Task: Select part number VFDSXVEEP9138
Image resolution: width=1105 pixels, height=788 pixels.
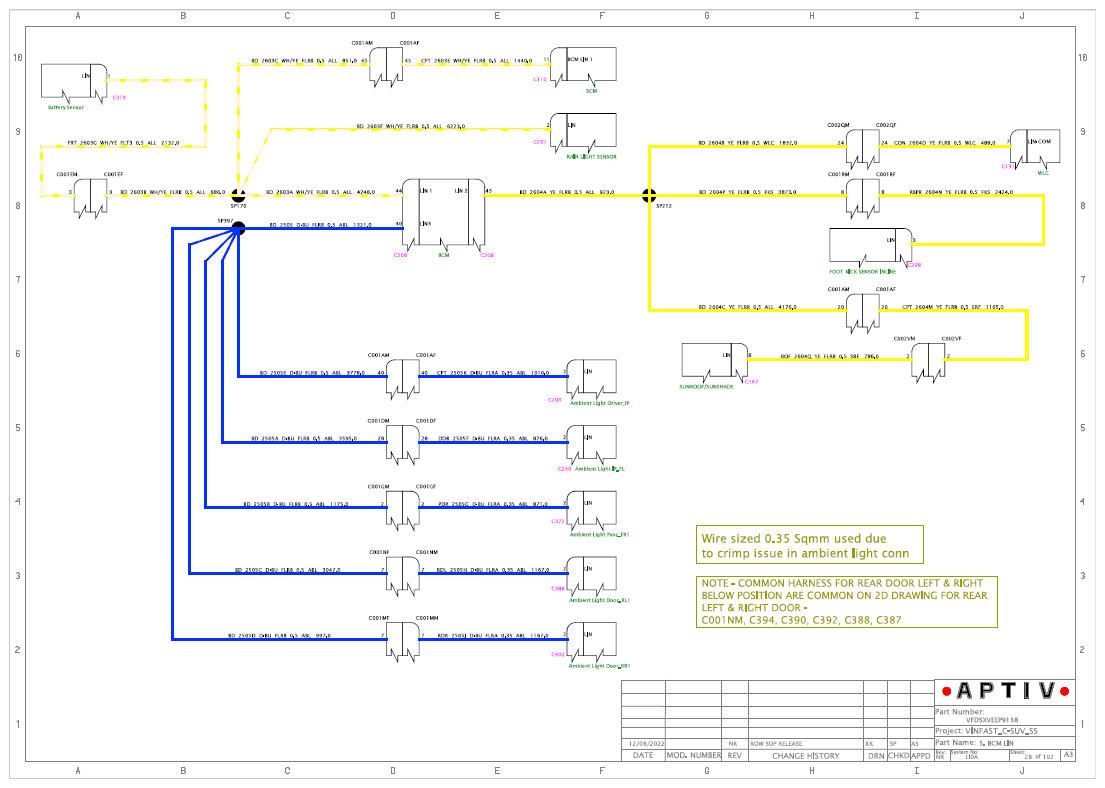Action: click(992, 720)
